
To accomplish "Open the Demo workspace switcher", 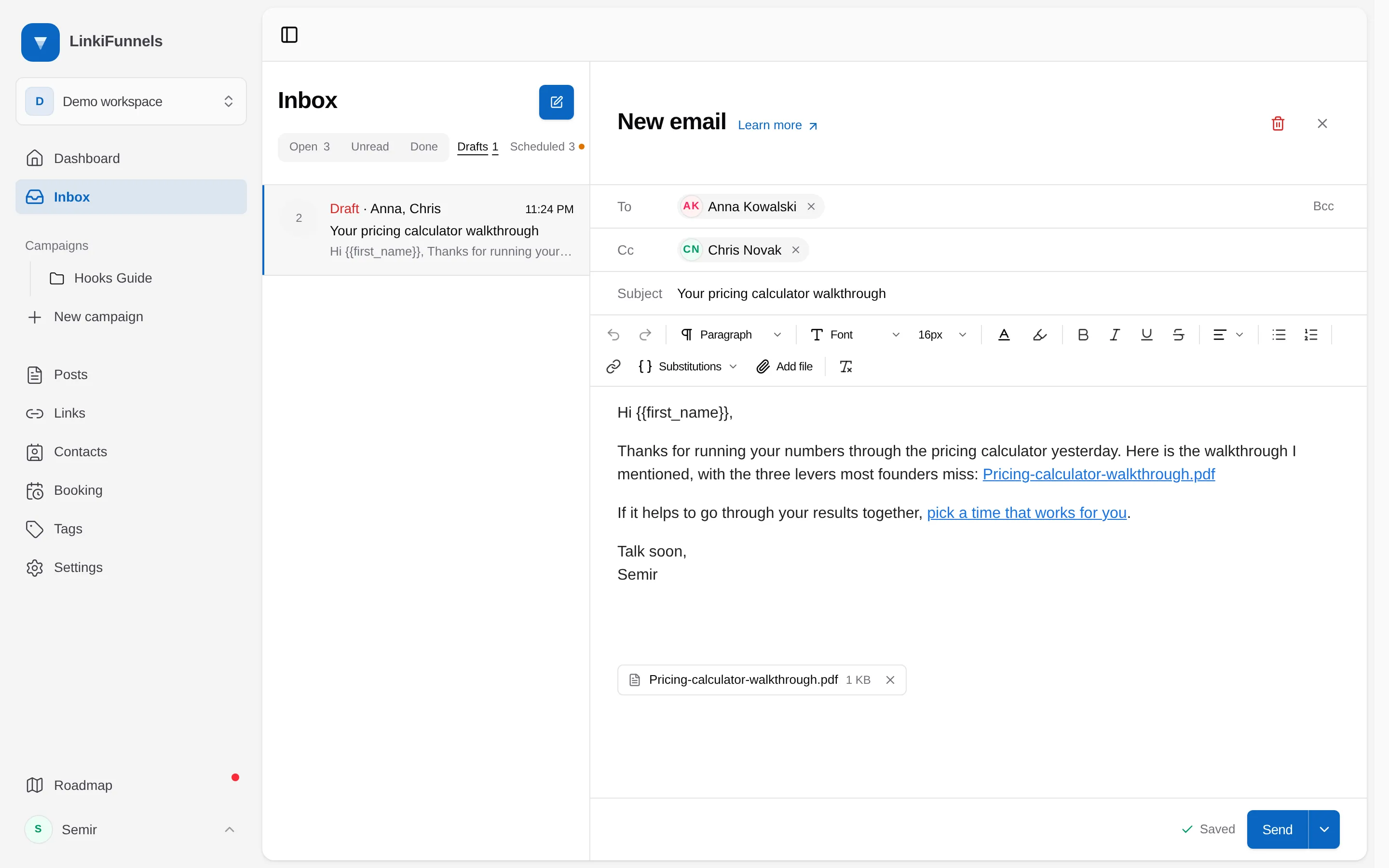I will coord(131,101).
